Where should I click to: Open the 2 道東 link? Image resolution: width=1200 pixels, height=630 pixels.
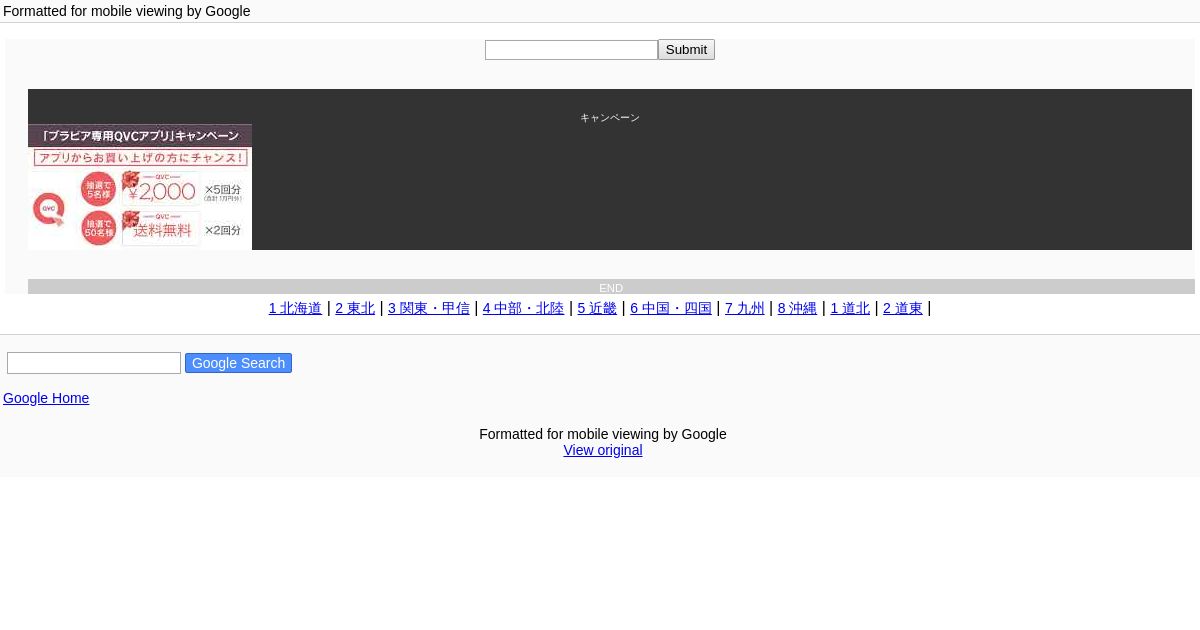click(903, 308)
